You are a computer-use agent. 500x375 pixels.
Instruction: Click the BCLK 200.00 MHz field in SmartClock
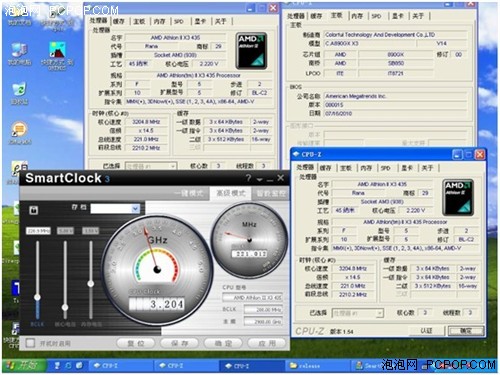pyautogui.click(x=263, y=310)
